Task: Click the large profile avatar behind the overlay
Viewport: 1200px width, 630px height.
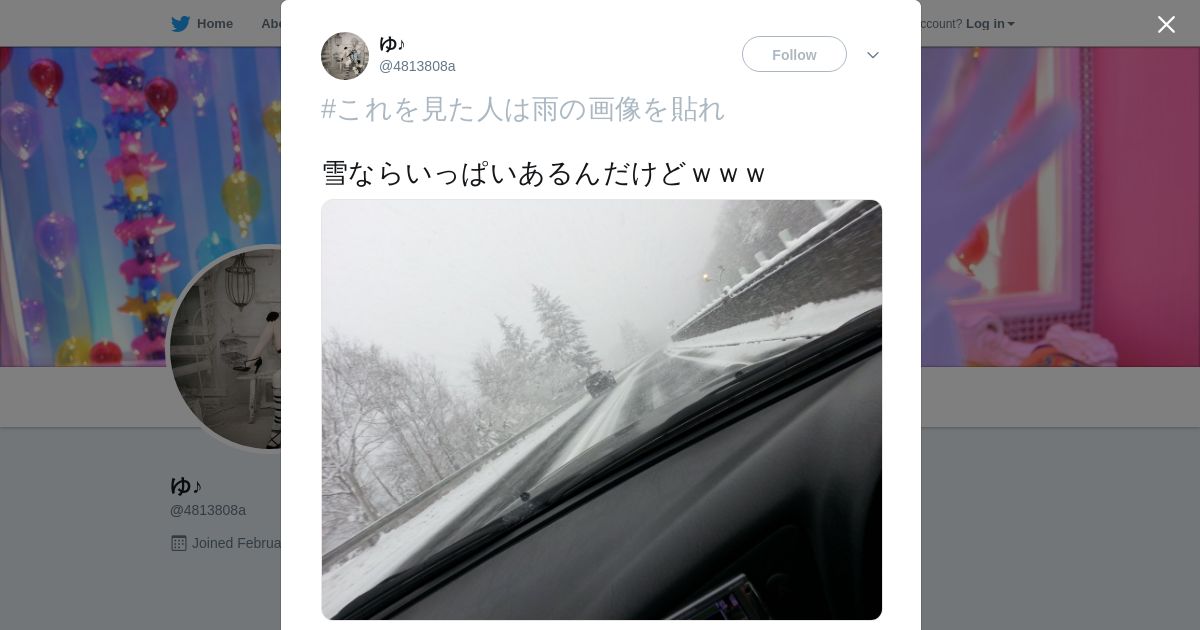Action: (226, 349)
